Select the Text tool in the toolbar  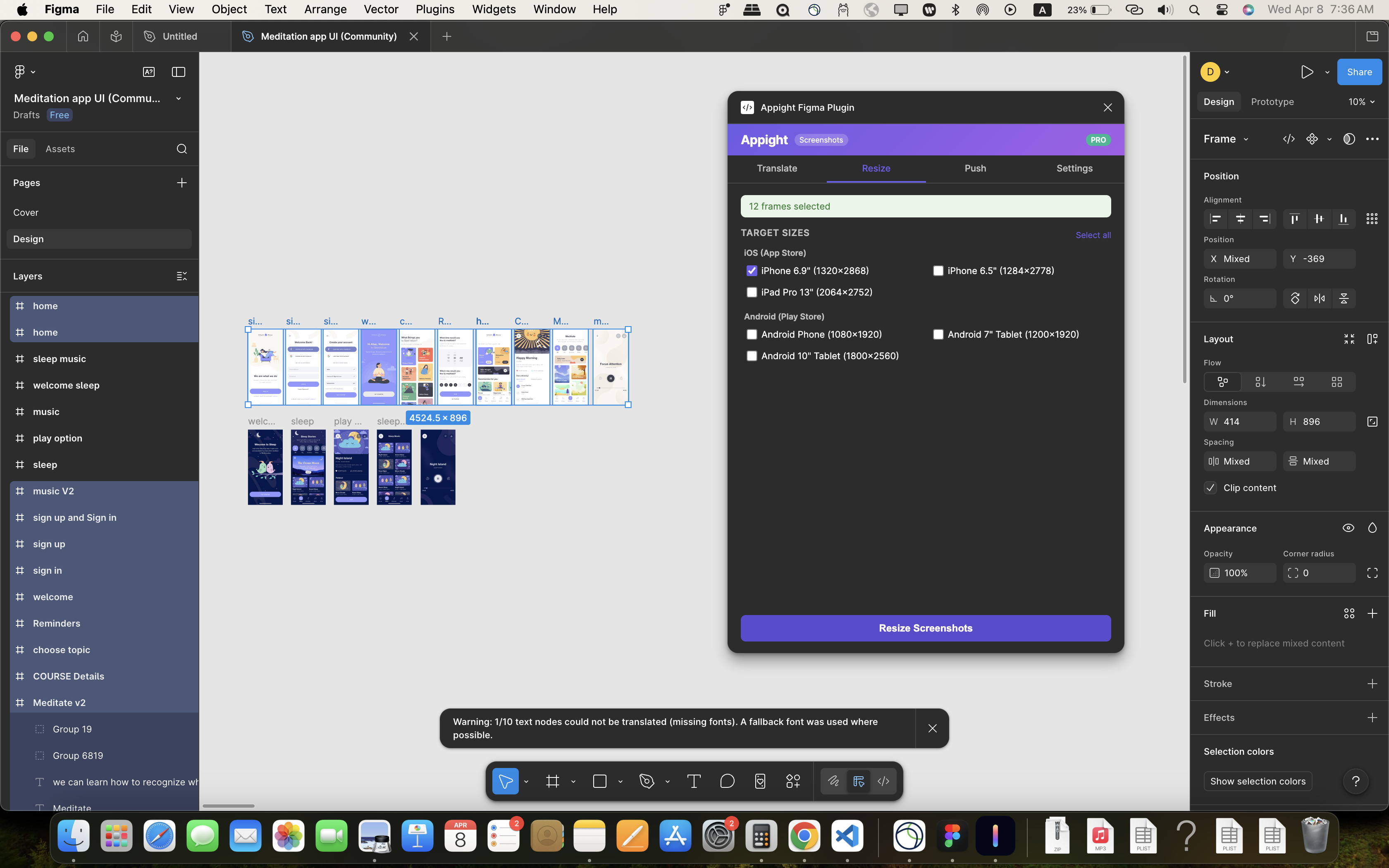pos(693,781)
